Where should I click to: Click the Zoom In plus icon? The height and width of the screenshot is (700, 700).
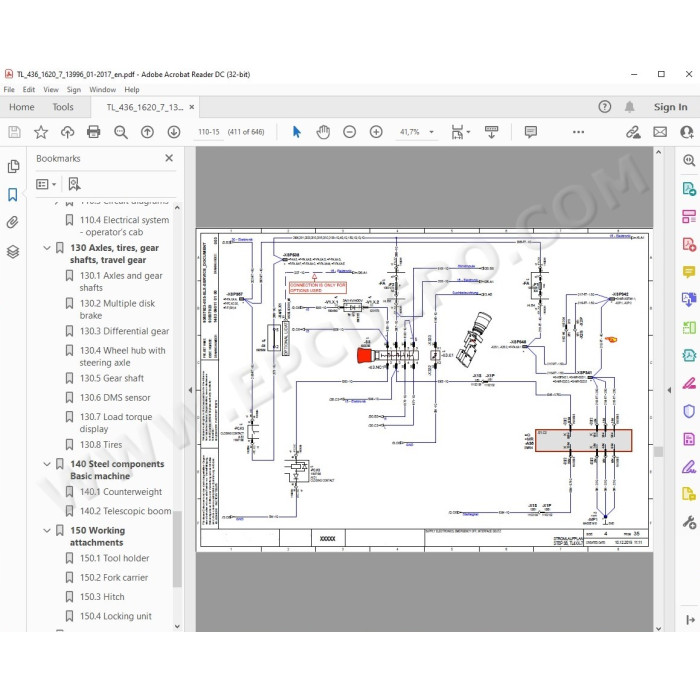point(376,132)
